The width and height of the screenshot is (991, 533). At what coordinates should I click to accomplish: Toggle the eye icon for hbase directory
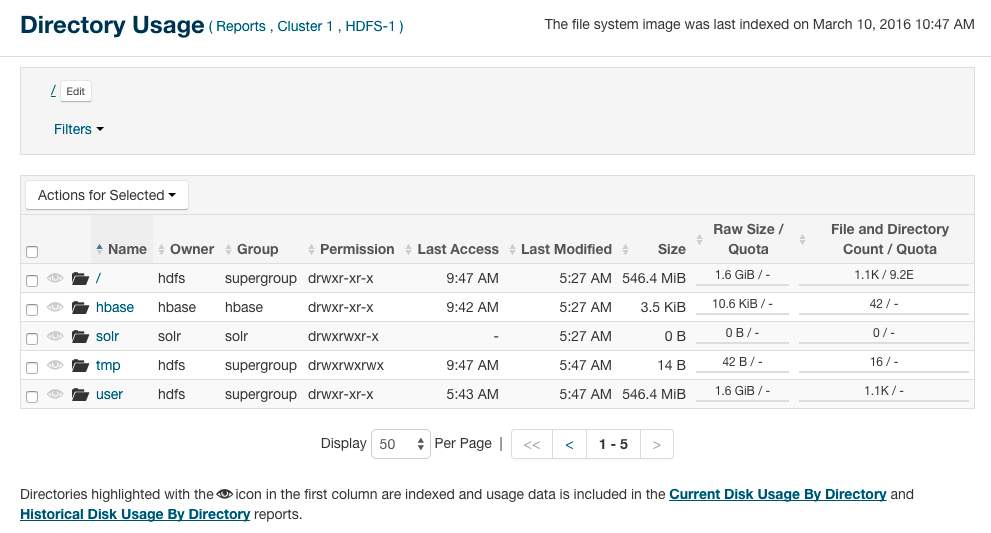pos(55,307)
